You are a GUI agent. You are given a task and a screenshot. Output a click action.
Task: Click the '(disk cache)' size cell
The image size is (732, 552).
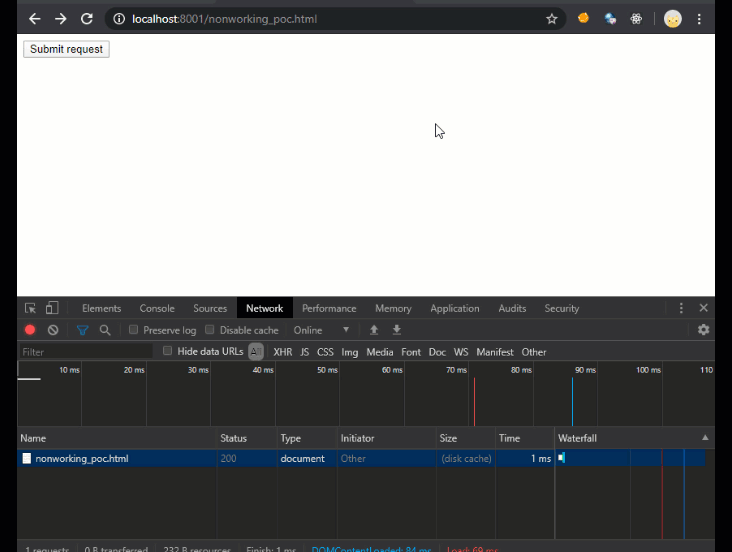(x=466, y=459)
